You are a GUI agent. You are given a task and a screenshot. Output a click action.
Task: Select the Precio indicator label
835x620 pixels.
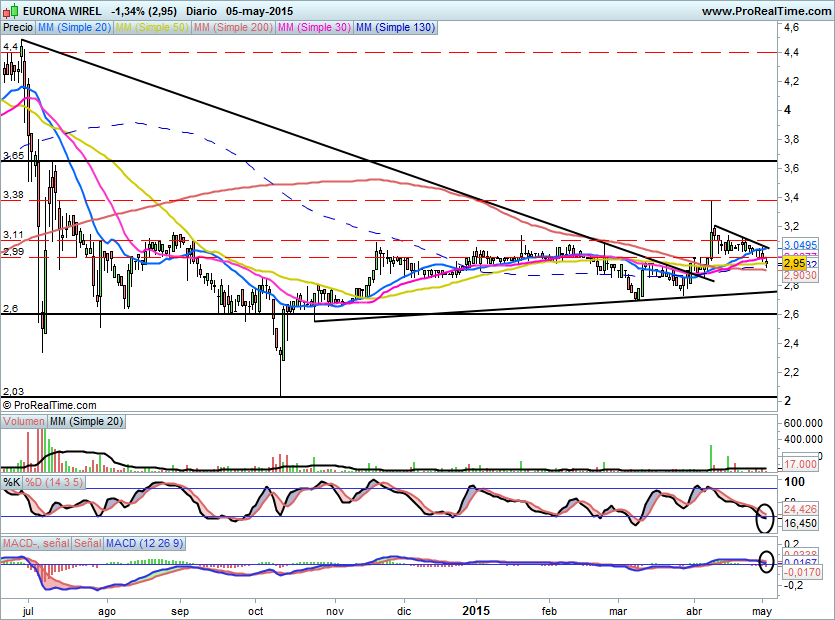(18, 27)
